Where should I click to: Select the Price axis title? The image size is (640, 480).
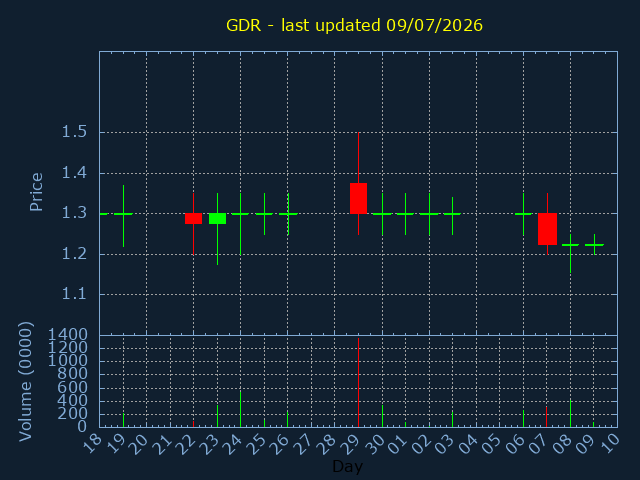point(36,192)
